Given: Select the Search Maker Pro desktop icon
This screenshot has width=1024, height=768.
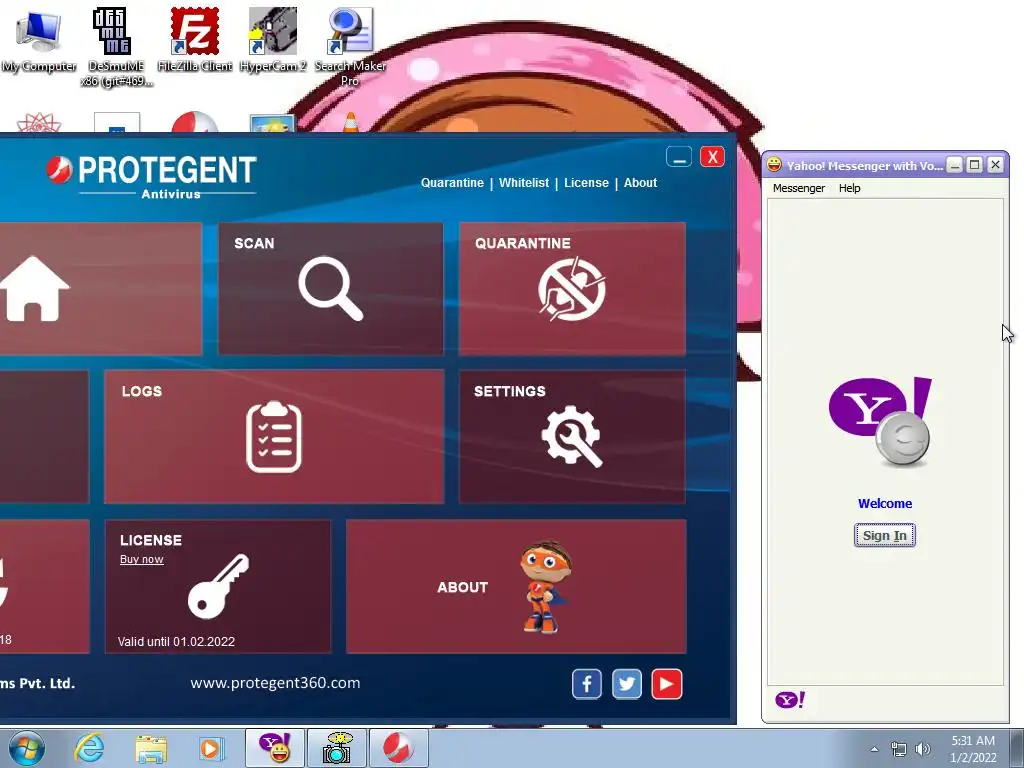Looking at the screenshot, I should point(351,47).
